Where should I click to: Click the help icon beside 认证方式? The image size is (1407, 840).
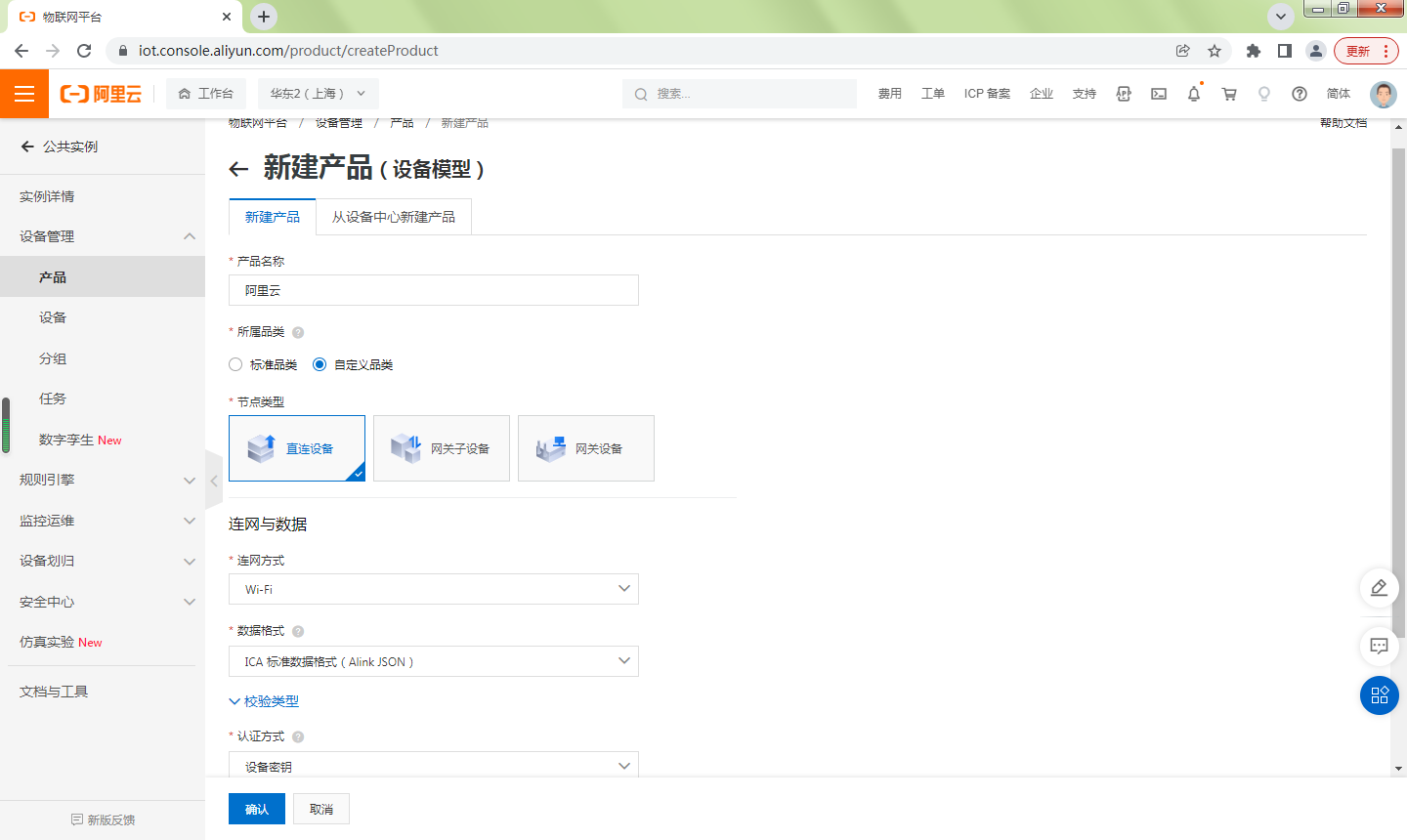click(298, 736)
